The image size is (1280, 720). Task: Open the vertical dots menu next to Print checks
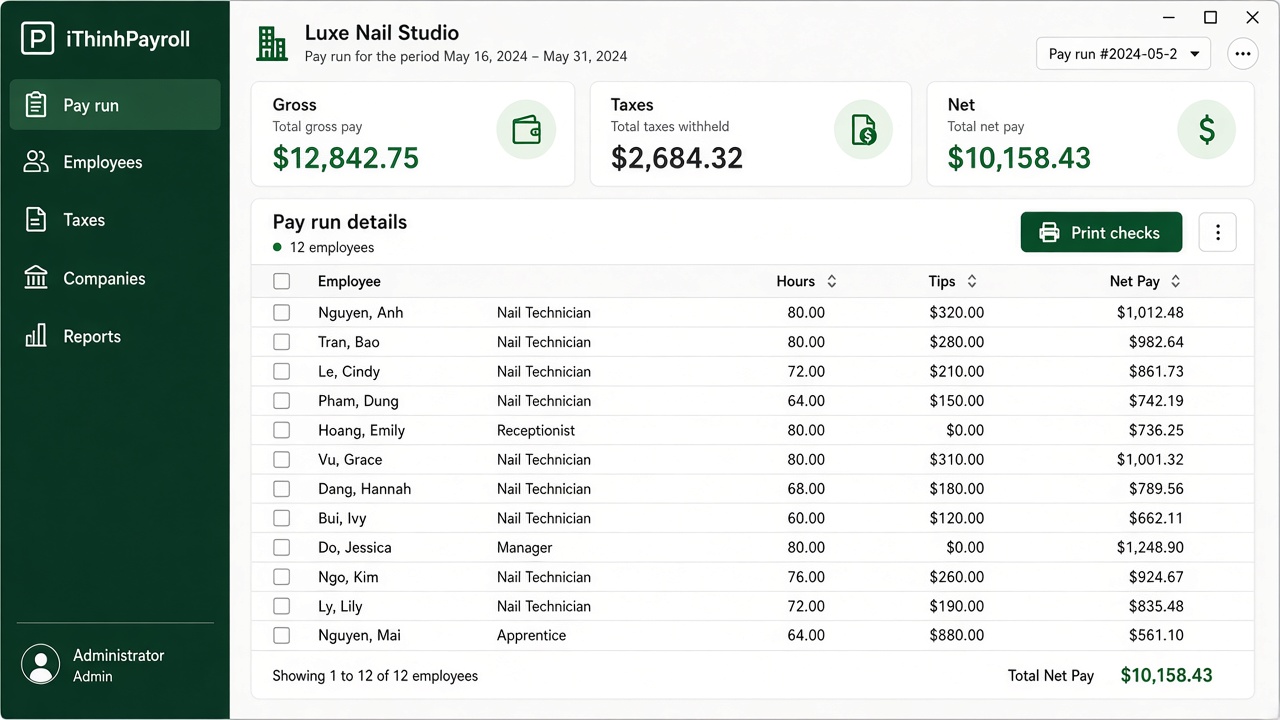[x=1217, y=232]
